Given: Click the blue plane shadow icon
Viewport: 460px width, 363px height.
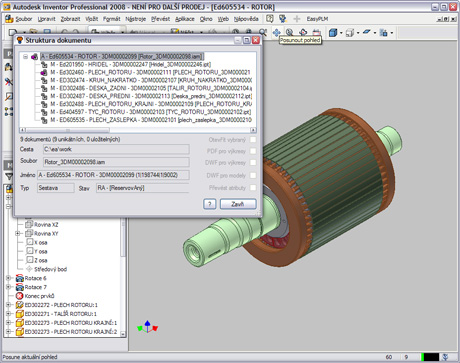Looking at the screenshot, I should (367, 32).
